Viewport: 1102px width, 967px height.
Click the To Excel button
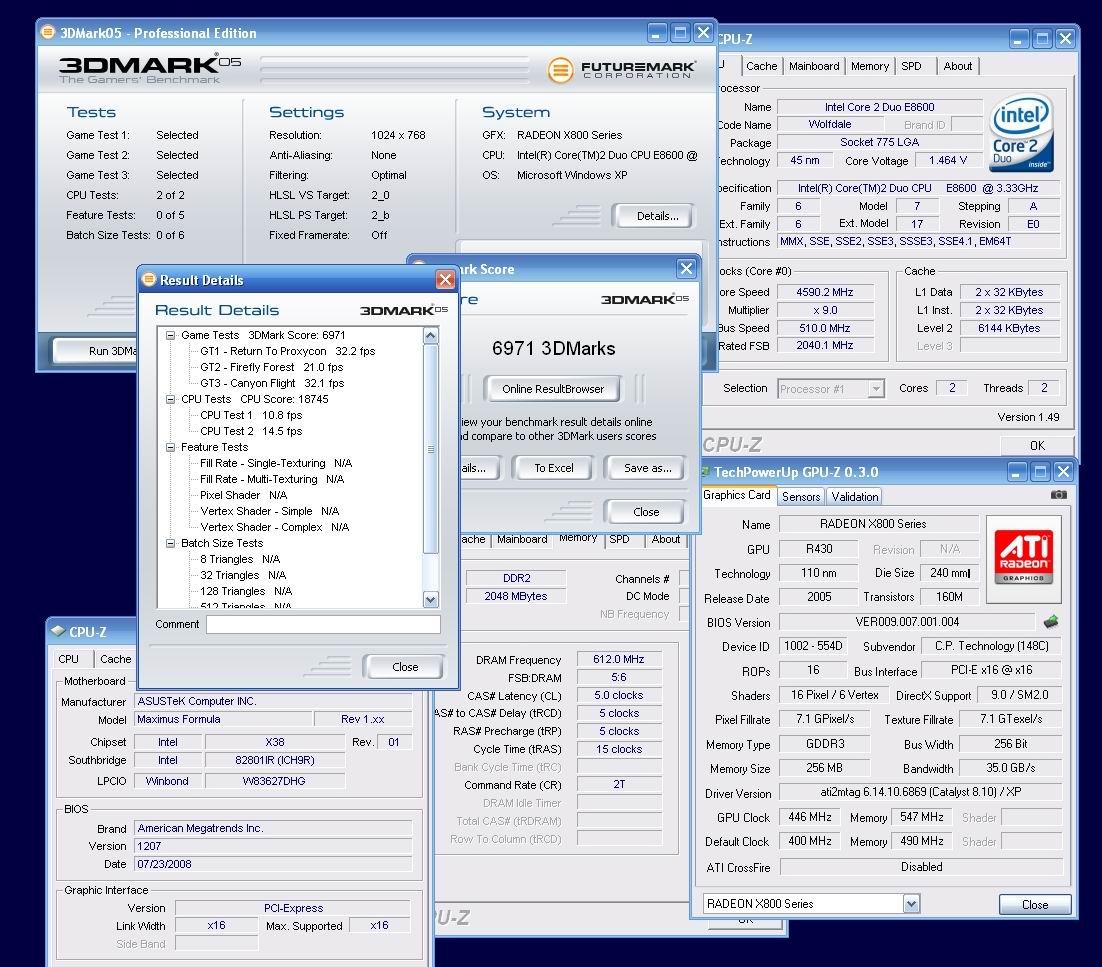(x=554, y=468)
